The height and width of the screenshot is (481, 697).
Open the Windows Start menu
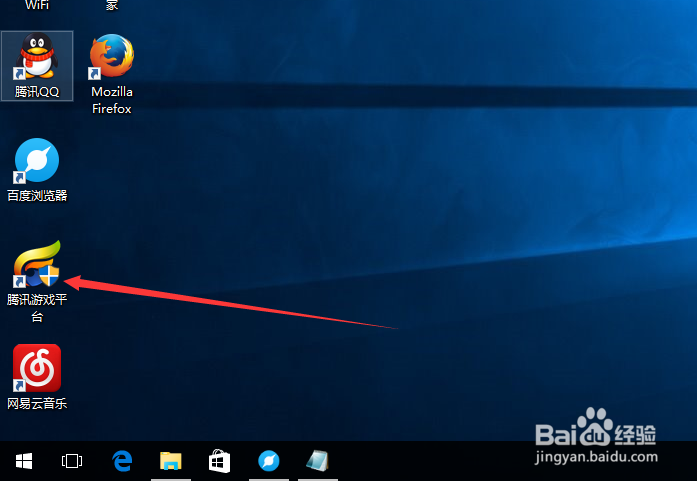[24, 461]
